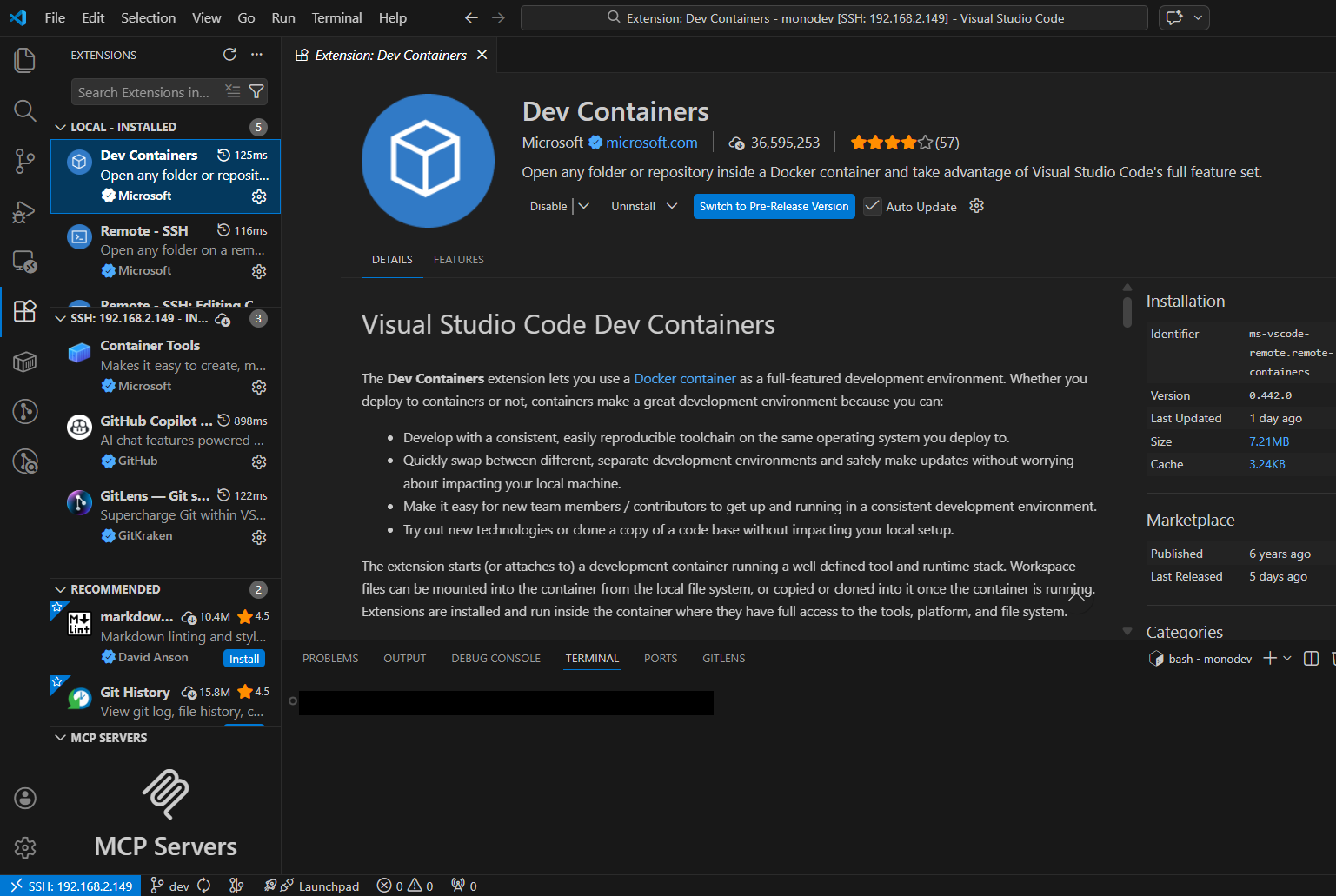
Task: Install the markdownlint extension
Action: pyautogui.click(x=244, y=659)
